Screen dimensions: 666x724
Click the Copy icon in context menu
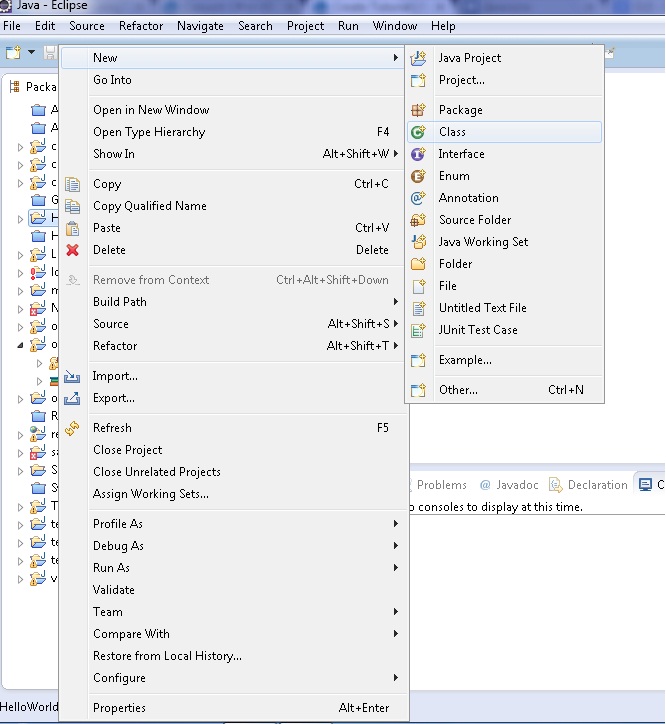click(73, 184)
